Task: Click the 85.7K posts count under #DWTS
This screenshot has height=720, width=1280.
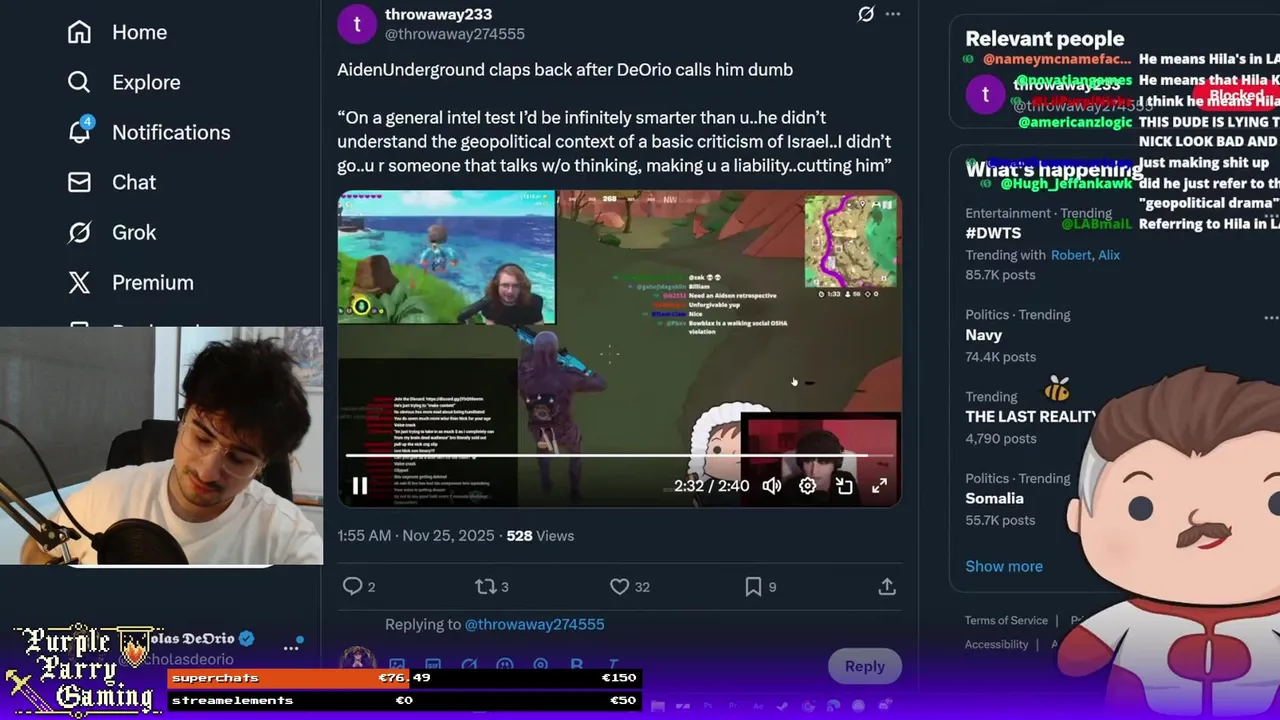Action: tap(1000, 275)
